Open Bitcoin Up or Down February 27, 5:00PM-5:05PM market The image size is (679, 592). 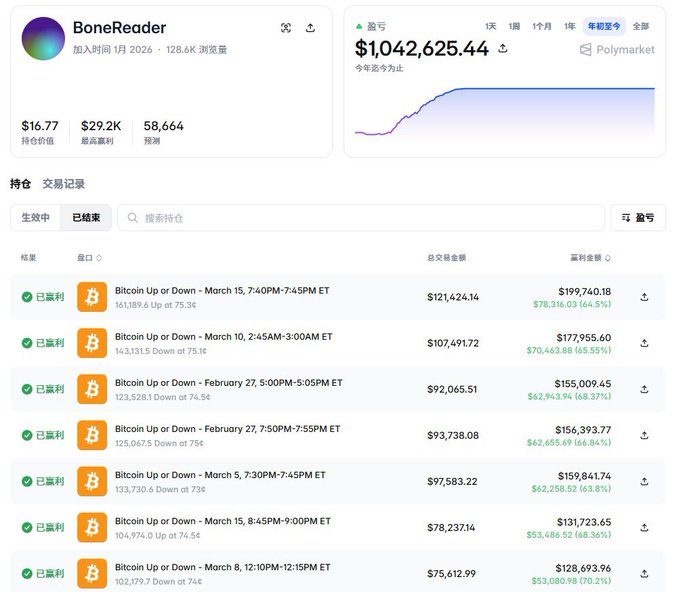click(229, 383)
